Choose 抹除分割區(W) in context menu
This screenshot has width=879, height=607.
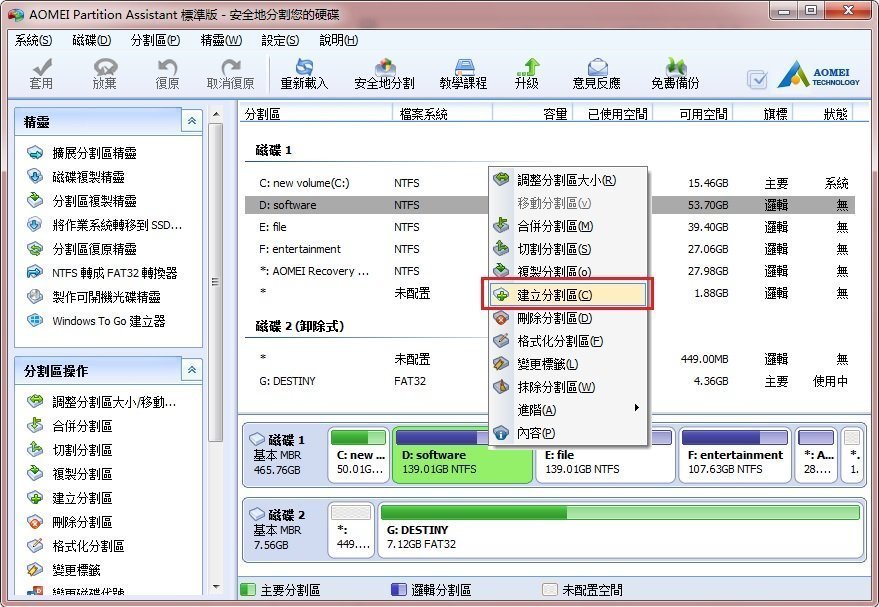tap(568, 387)
